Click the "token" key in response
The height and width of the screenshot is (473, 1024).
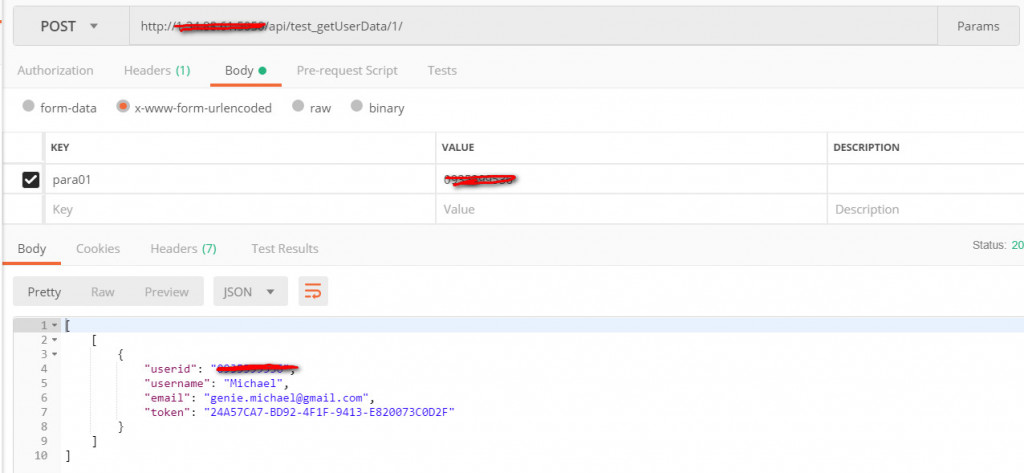coord(167,412)
